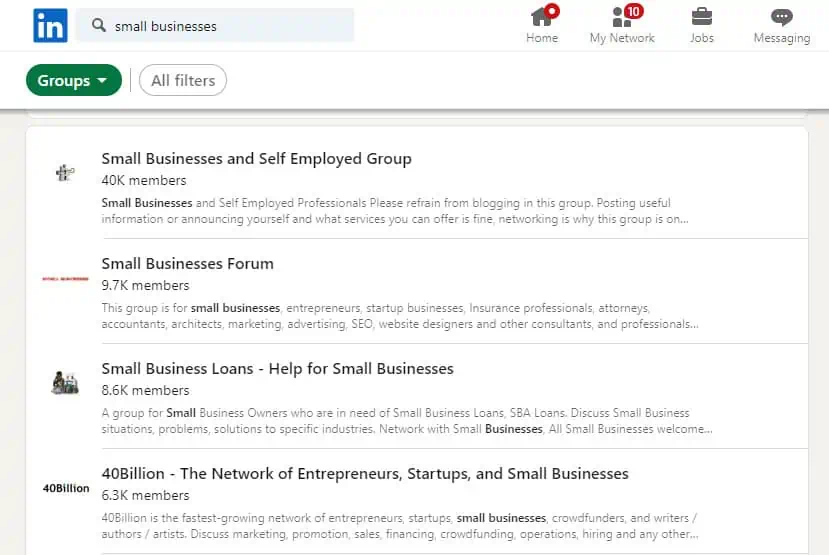Click Small Businesses Forum logo thumbnail
This screenshot has width=829, height=555.
[x=66, y=278]
